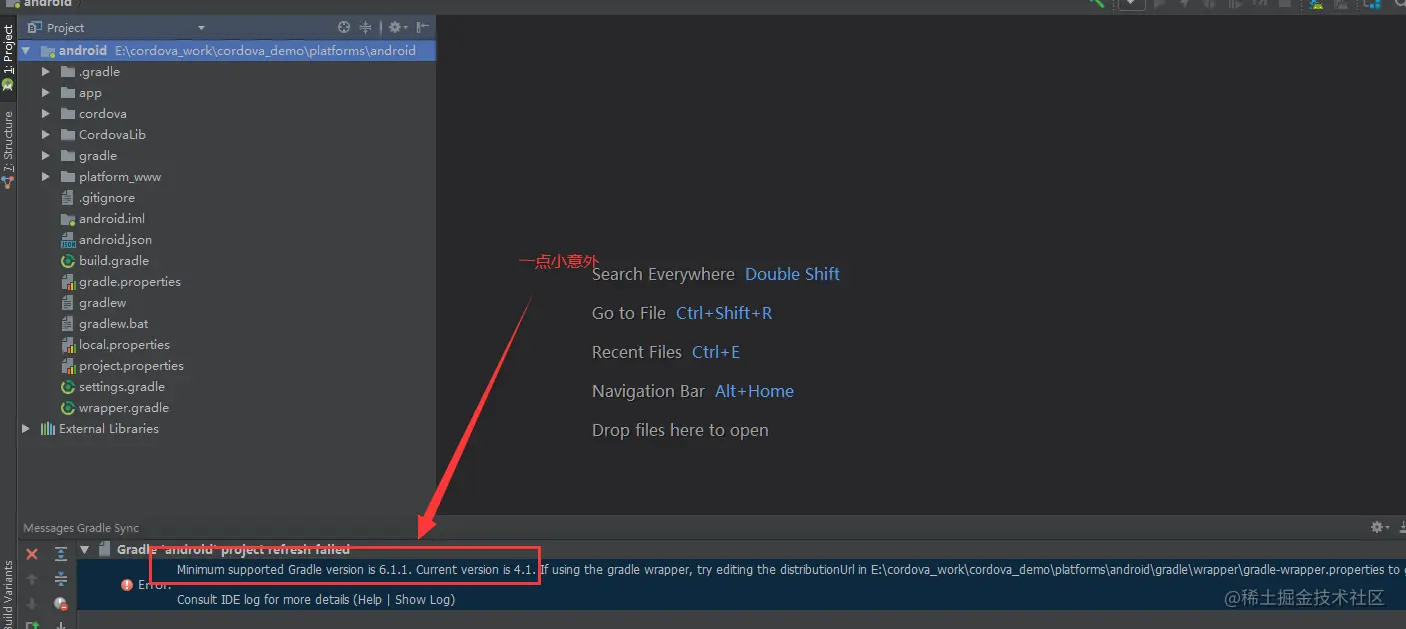The height and width of the screenshot is (629, 1406).
Task: Open wrapper.gradle file
Action: click(124, 408)
